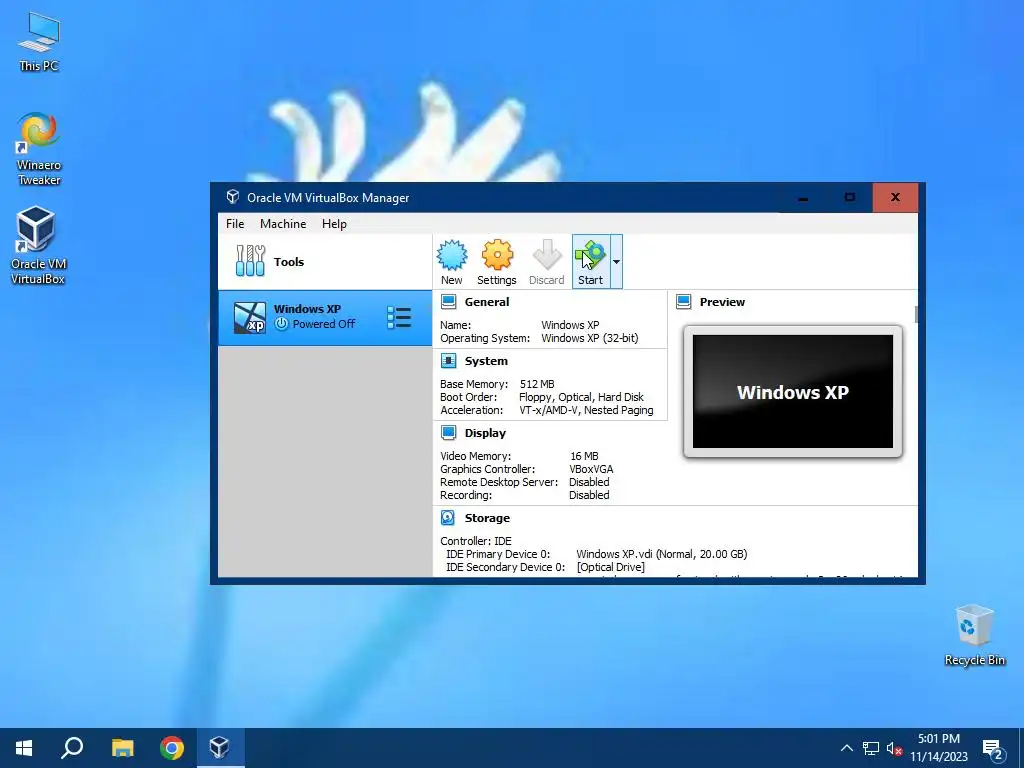Open the notification center icon
The width and height of the screenshot is (1024, 768).
[993, 749]
